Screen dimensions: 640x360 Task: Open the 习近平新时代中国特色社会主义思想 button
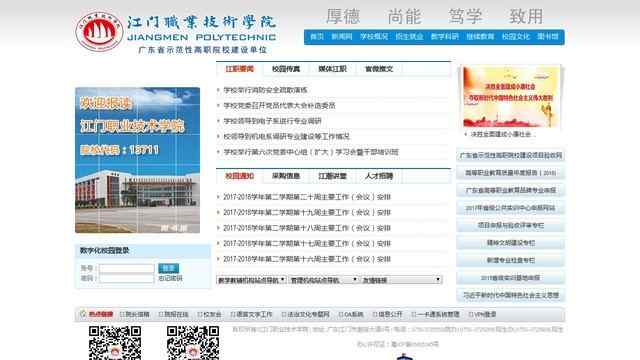511,295
